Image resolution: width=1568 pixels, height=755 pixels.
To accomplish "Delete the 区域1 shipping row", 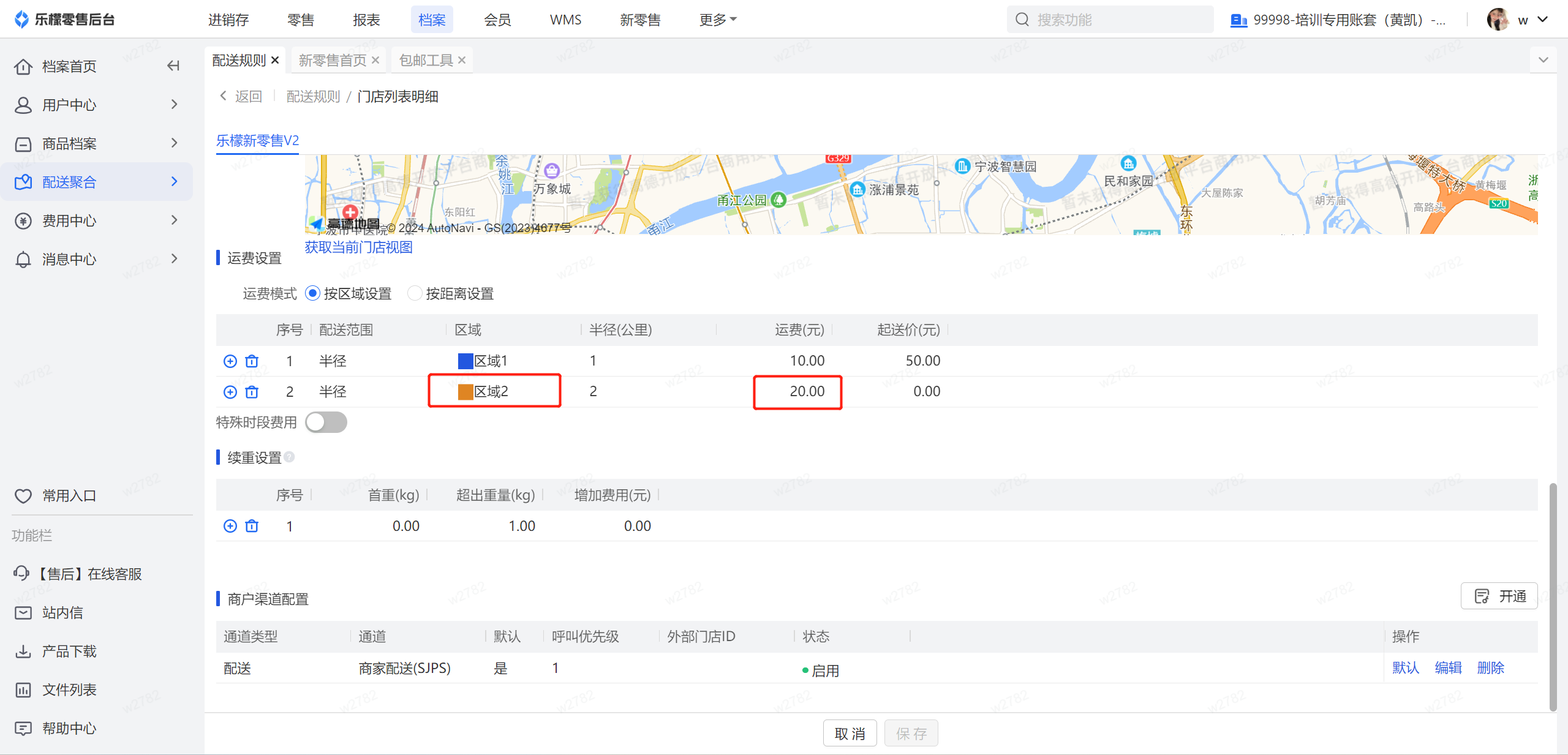I will (x=252, y=361).
